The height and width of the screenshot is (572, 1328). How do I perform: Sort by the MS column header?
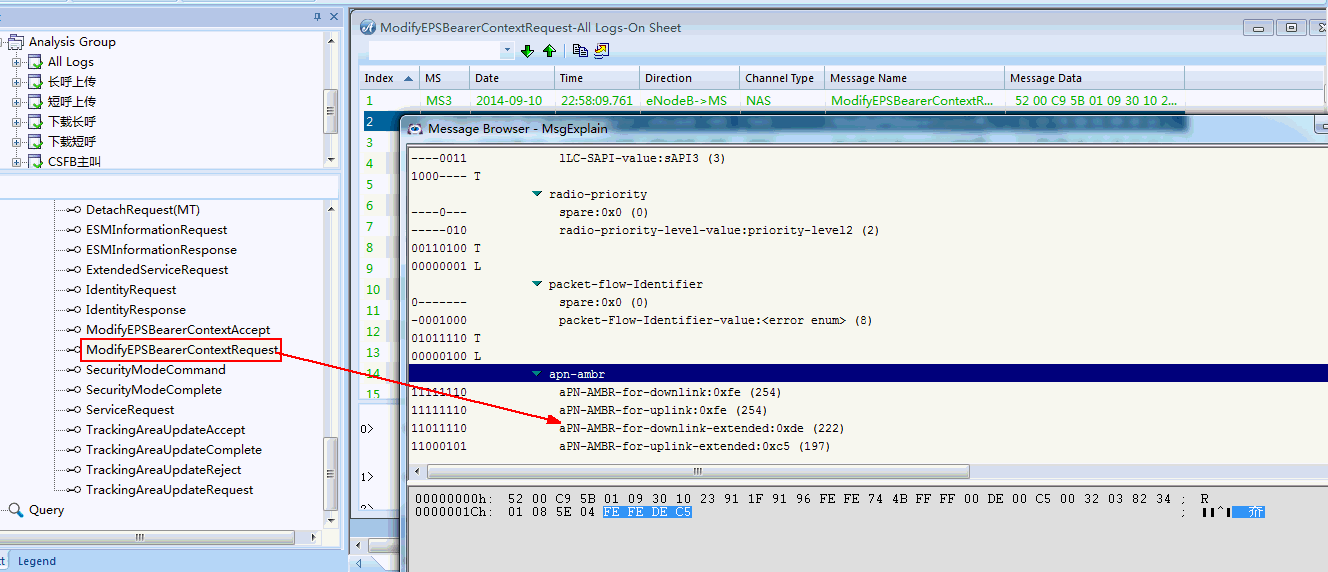445,78
